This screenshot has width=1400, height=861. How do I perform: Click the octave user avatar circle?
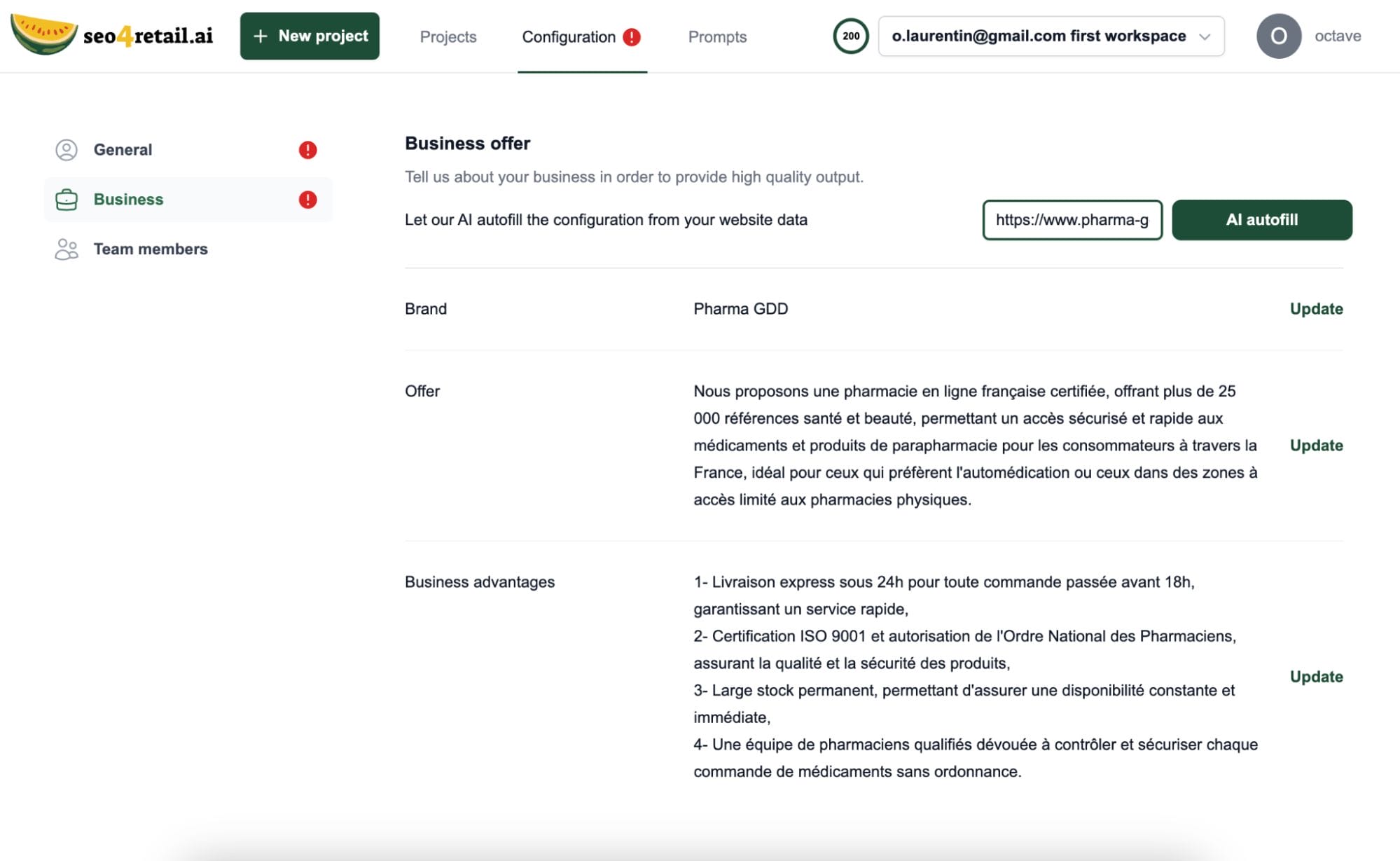pyautogui.click(x=1278, y=36)
